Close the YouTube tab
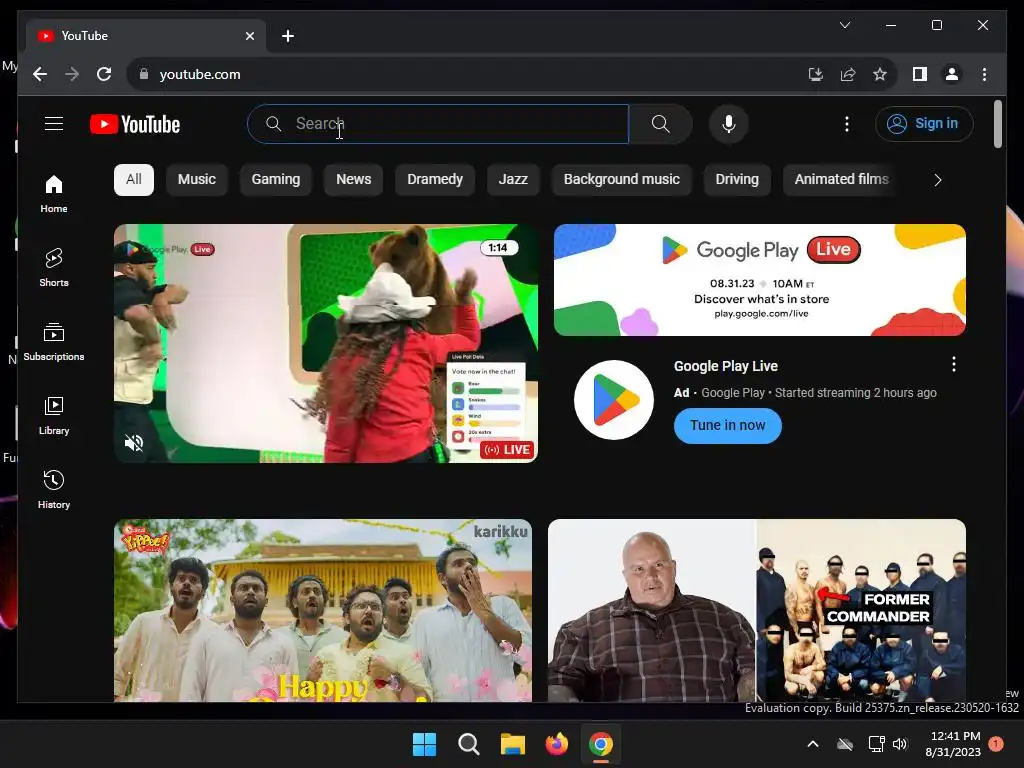The image size is (1024, 768). tap(249, 36)
